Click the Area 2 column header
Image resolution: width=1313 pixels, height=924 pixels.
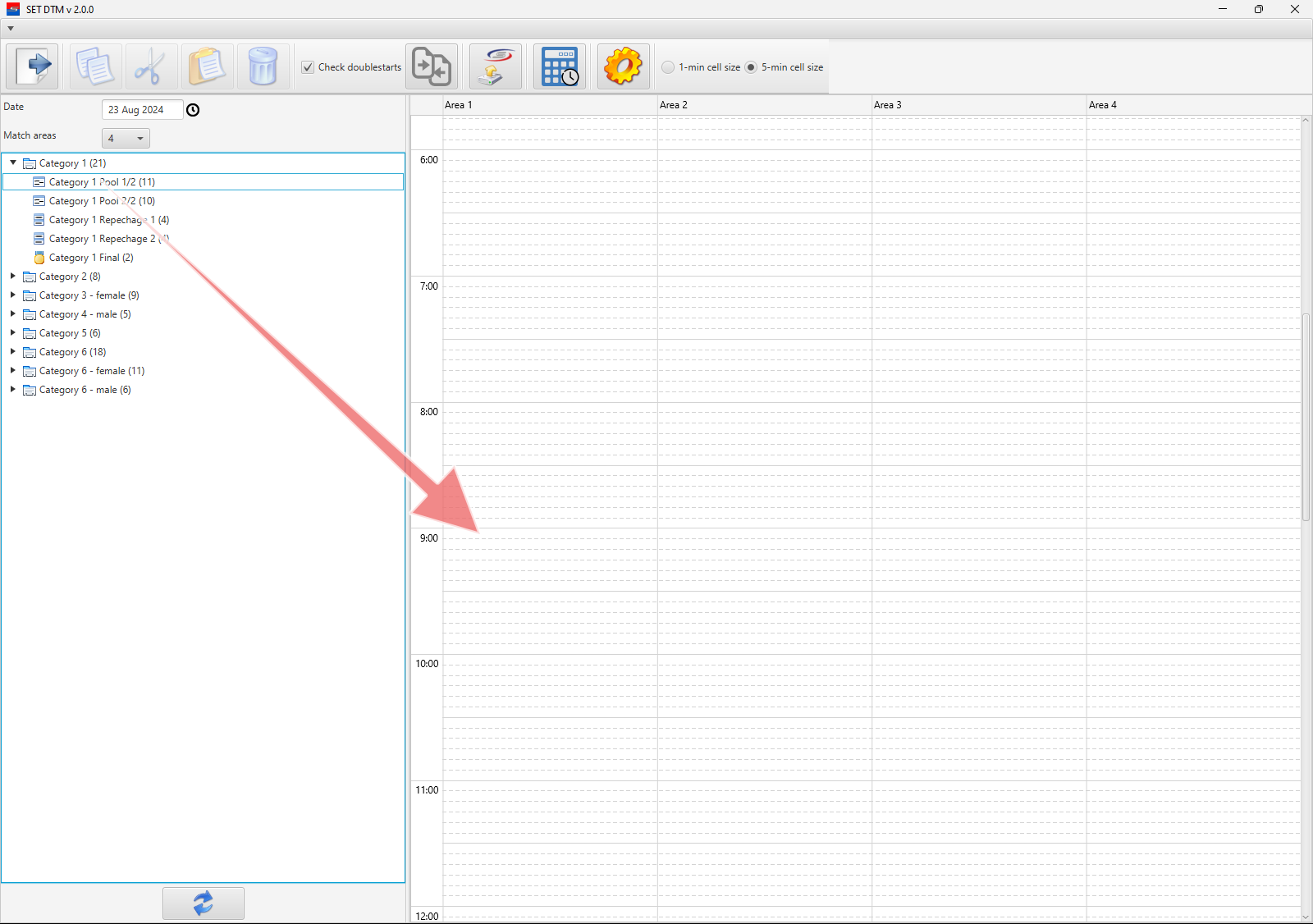coord(763,105)
